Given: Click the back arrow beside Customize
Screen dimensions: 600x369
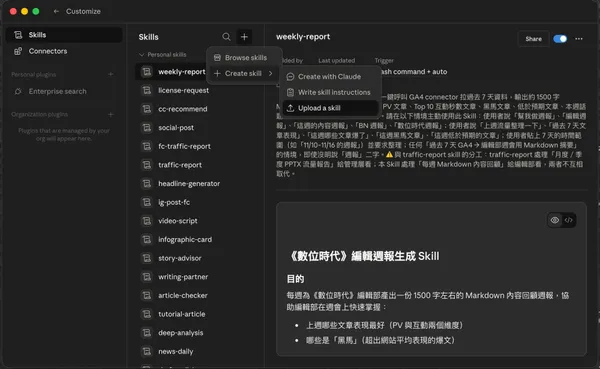Looking at the screenshot, I should tap(56, 11).
